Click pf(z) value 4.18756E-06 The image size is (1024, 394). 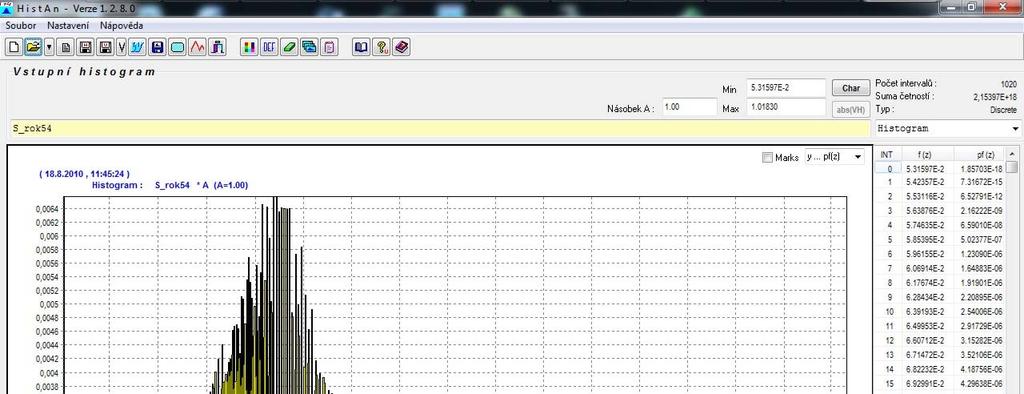[981, 369]
